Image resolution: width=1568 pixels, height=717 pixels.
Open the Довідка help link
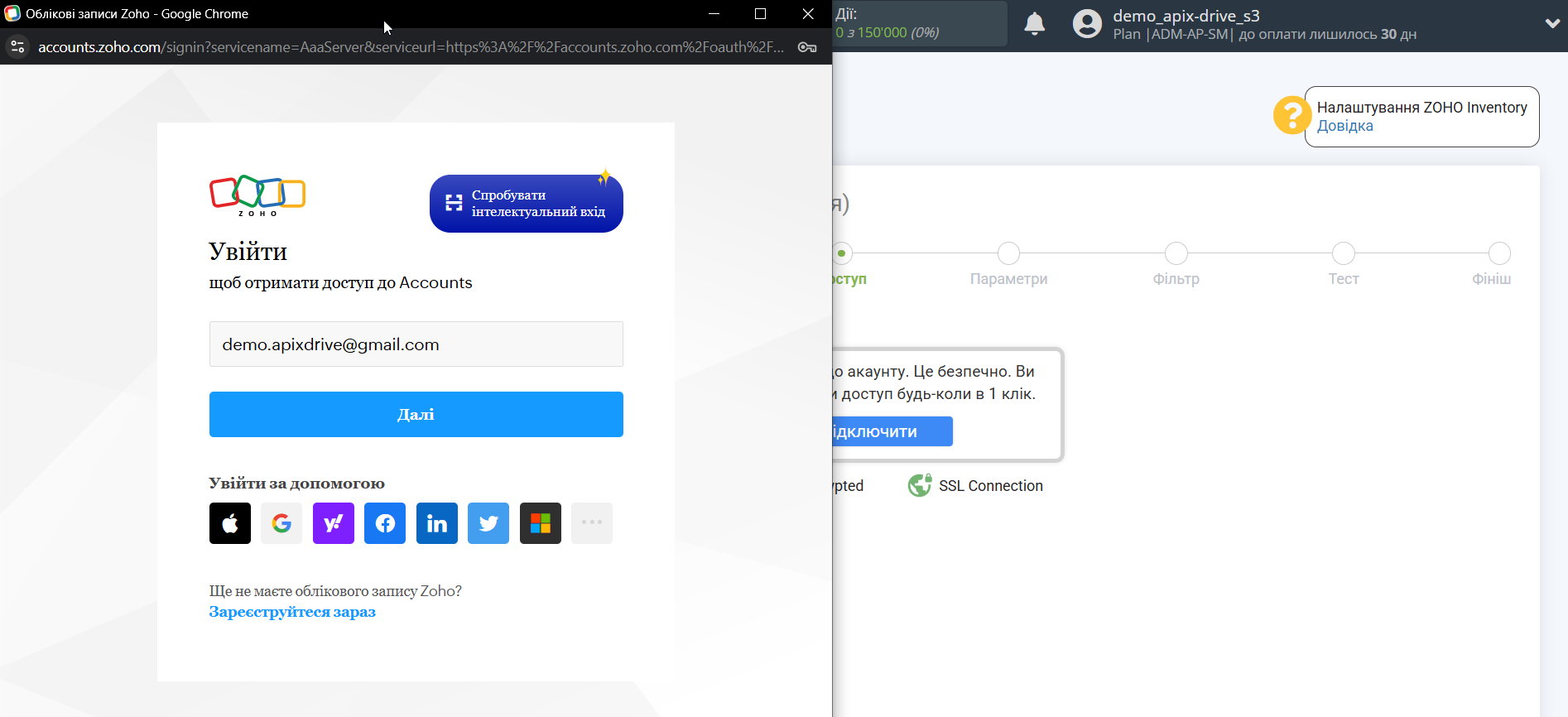click(x=1345, y=126)
